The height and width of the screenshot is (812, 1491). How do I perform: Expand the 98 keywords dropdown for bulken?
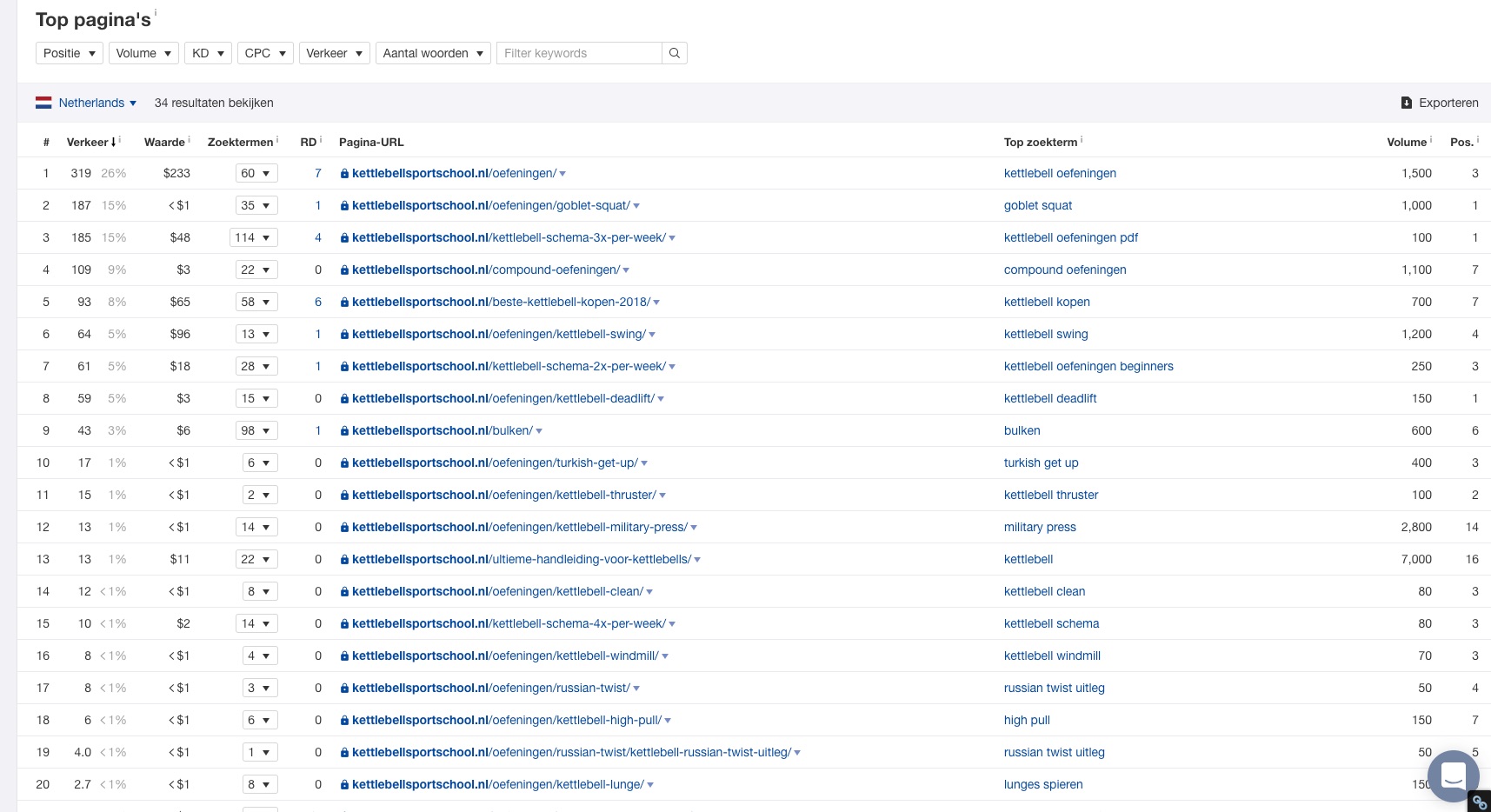(x=256, y=430)
